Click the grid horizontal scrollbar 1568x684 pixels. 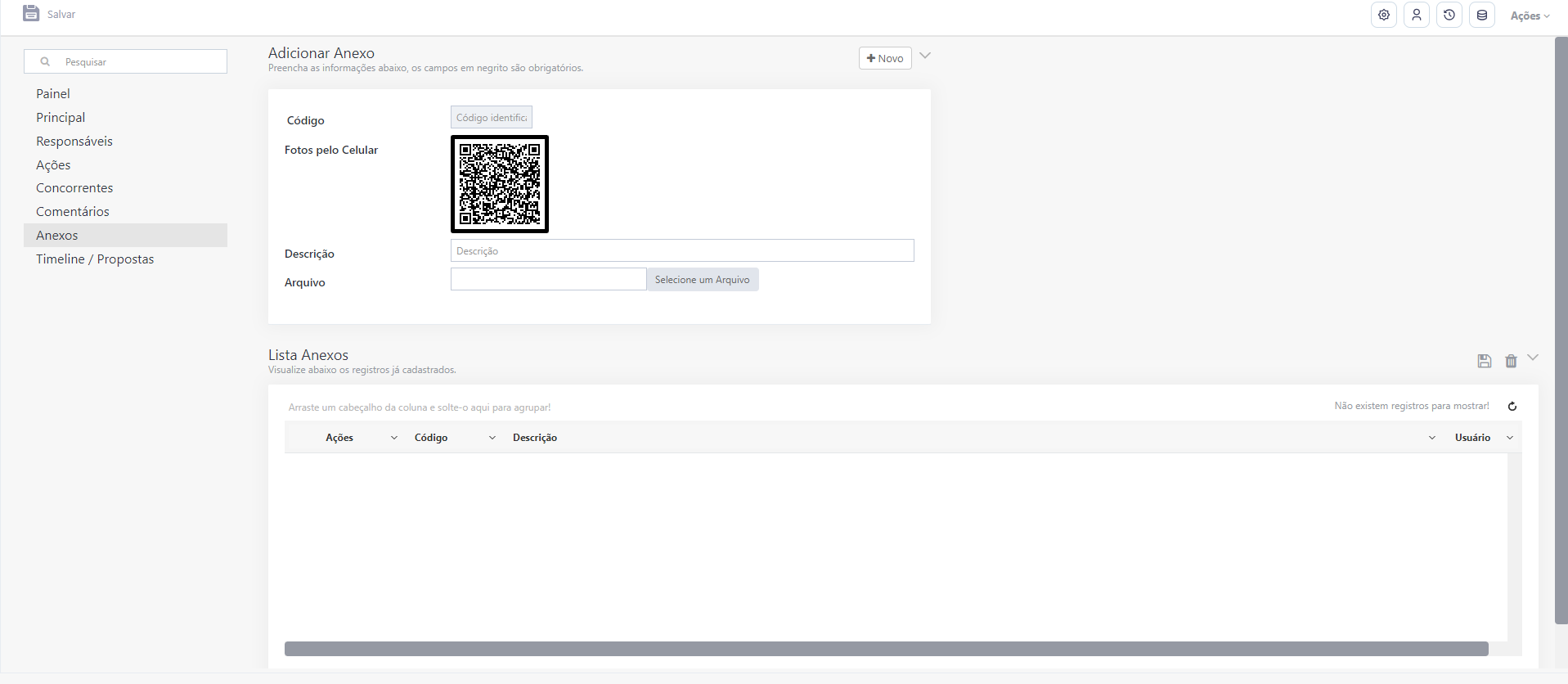click(887, 649)
